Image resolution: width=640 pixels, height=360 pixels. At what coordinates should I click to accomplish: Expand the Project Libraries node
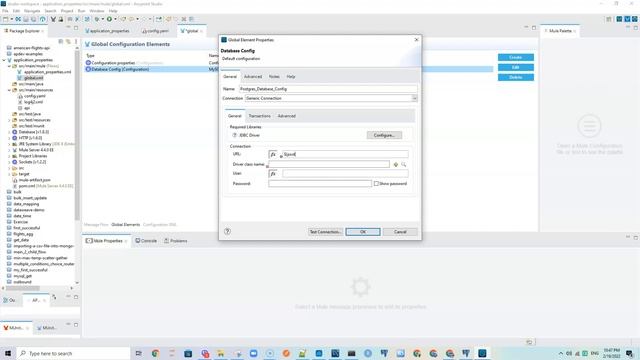coord(9,156)
